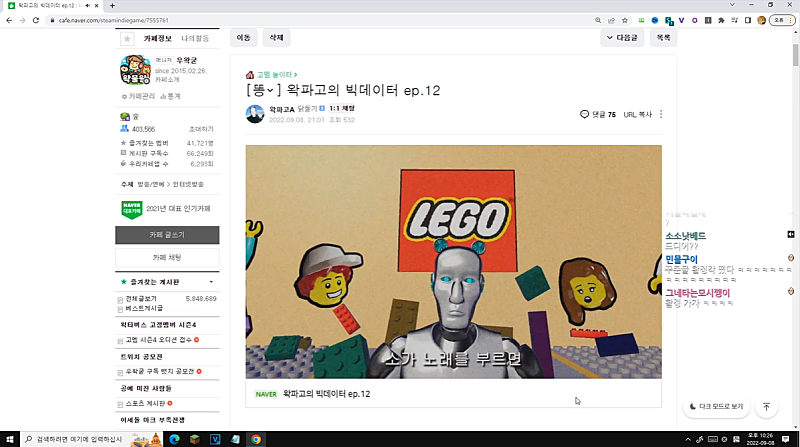
Task: Enable 다크 모드로 보기 dark mode
Action: [716, 407]
